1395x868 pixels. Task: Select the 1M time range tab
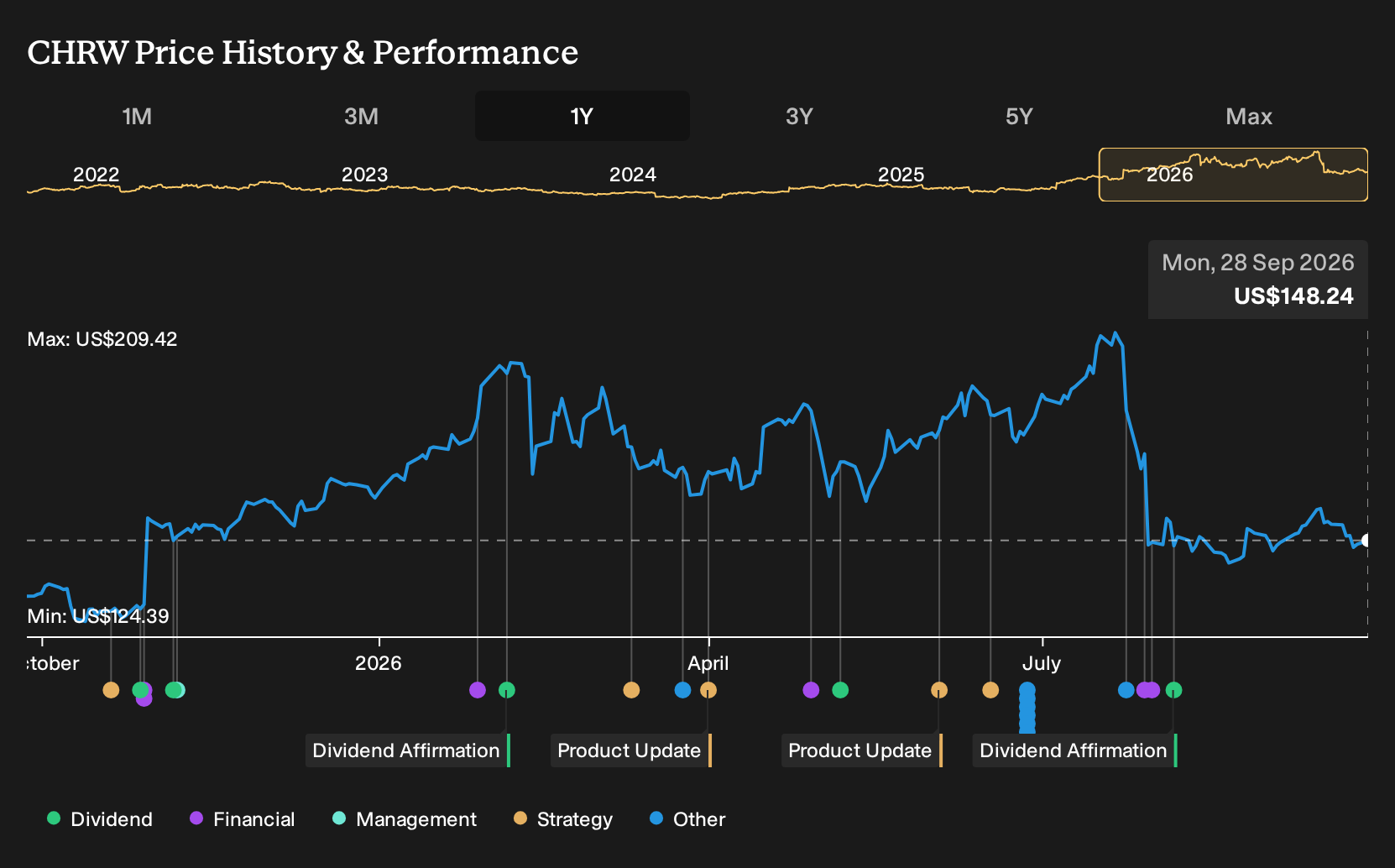[x=137, y=116]
